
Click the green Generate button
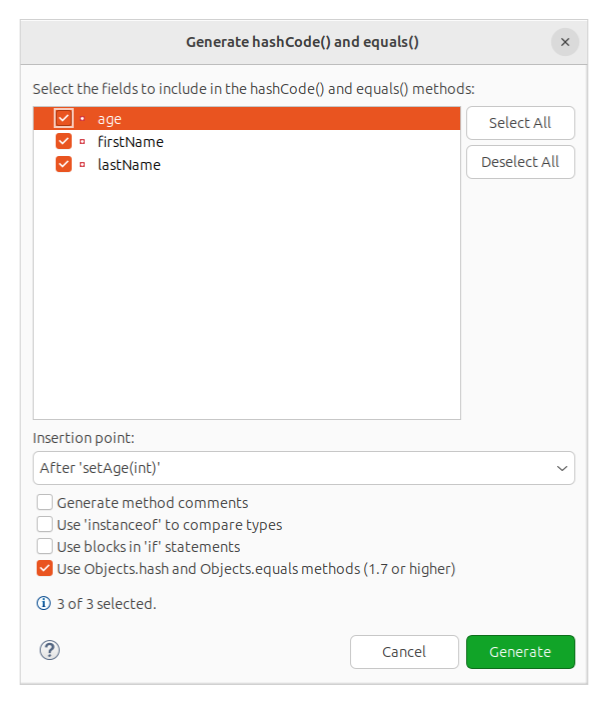pyautogui.click(x=520, y=652)
